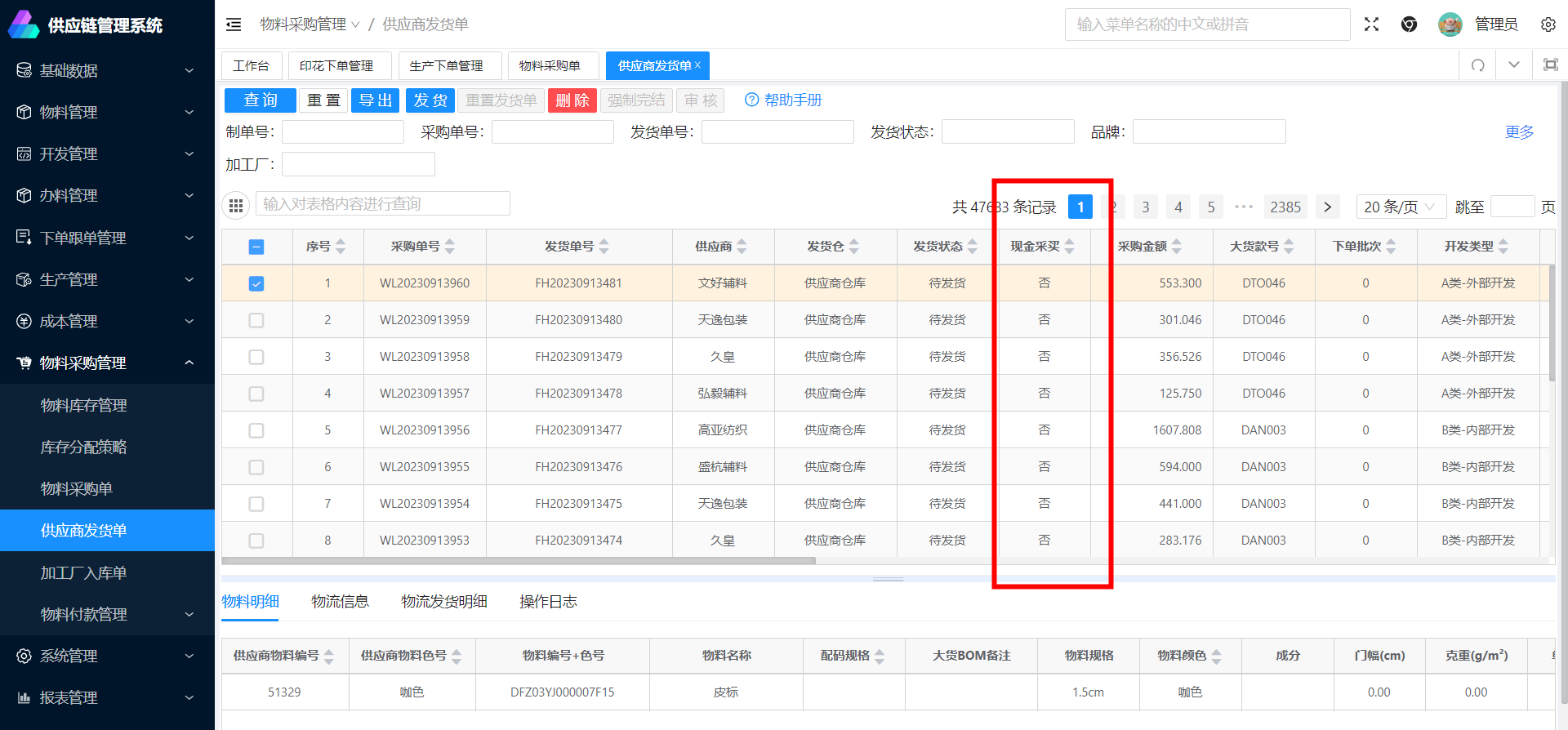The image size is (1568, 730).
Task: Check the row 3 checkbox
Action: (256, 357)
